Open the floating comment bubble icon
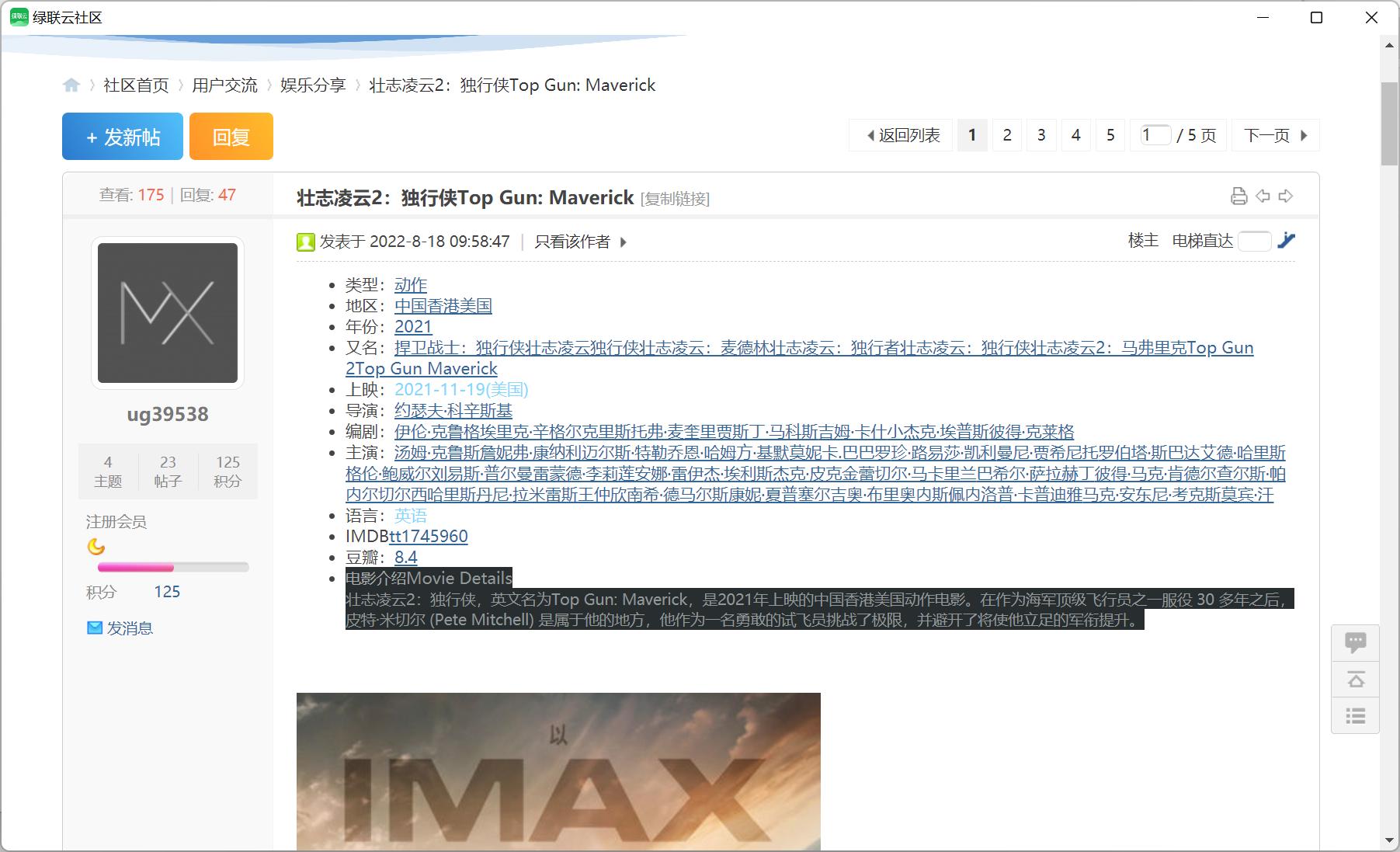 click(1356, 641)
